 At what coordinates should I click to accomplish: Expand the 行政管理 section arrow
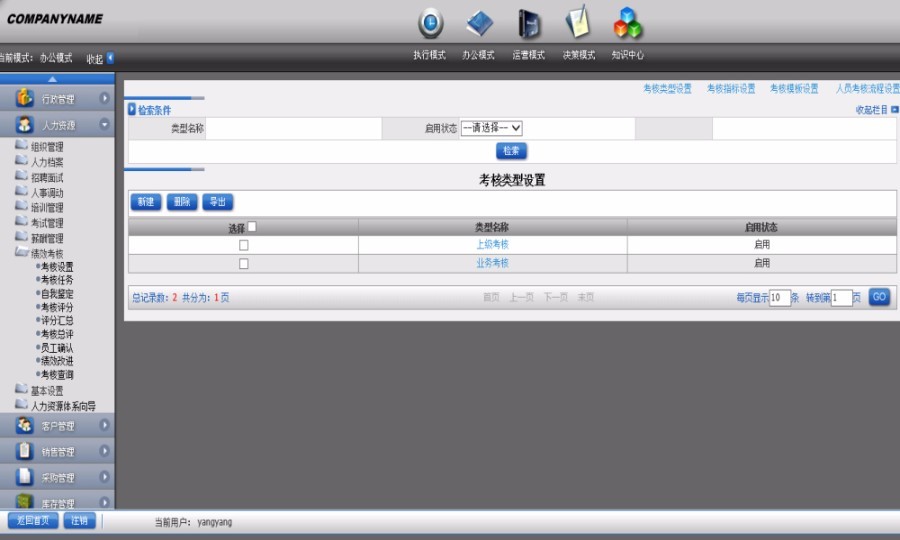(104, 98)
